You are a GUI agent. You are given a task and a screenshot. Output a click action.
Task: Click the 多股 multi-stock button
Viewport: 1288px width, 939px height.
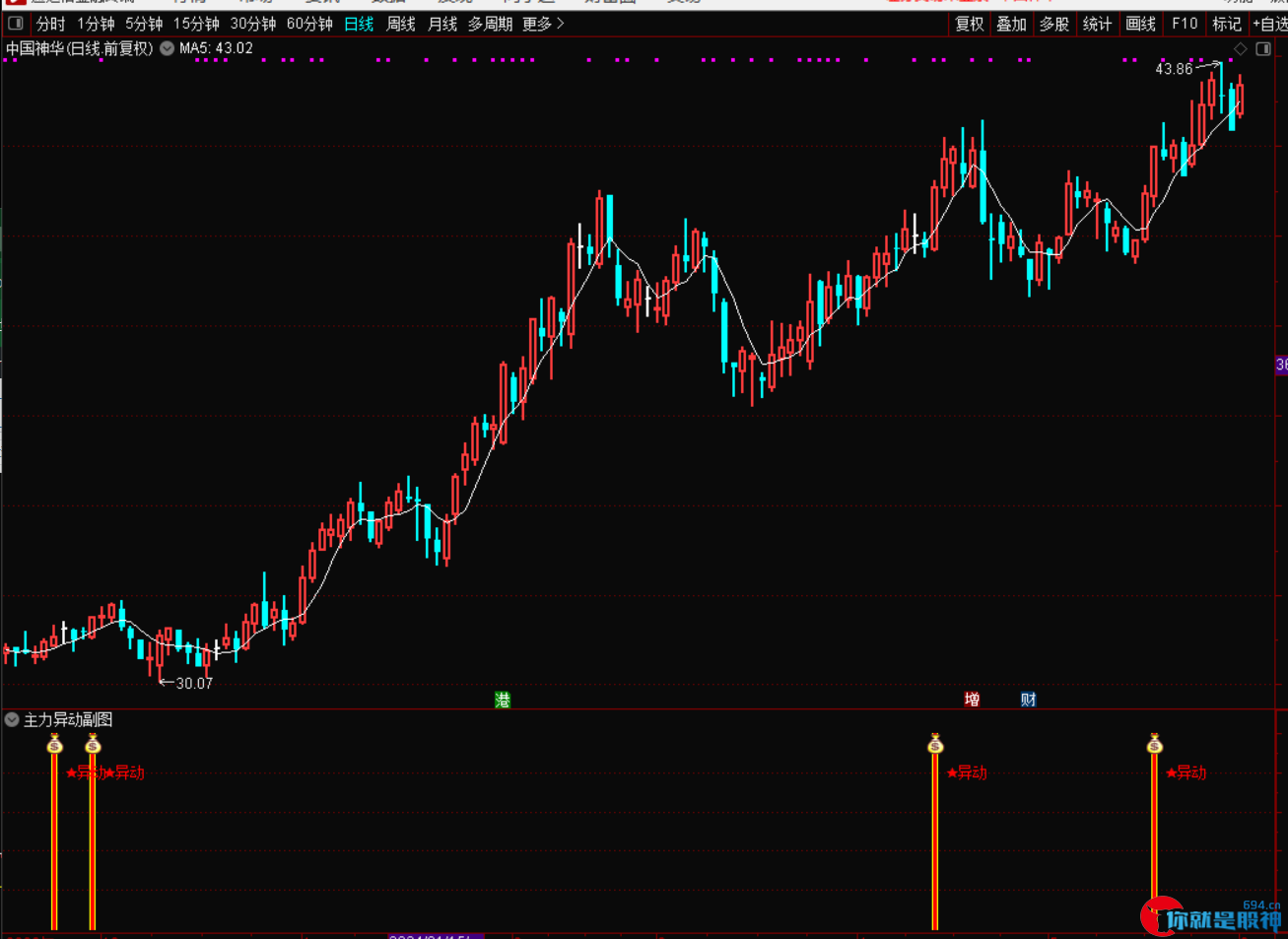tap(1054, 24)
